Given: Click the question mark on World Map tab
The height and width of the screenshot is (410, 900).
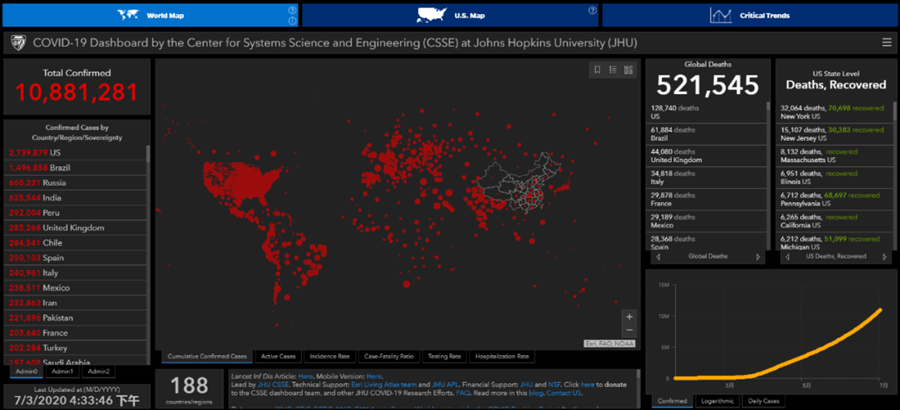Looking at the screenshot, I should coord(292,10).
